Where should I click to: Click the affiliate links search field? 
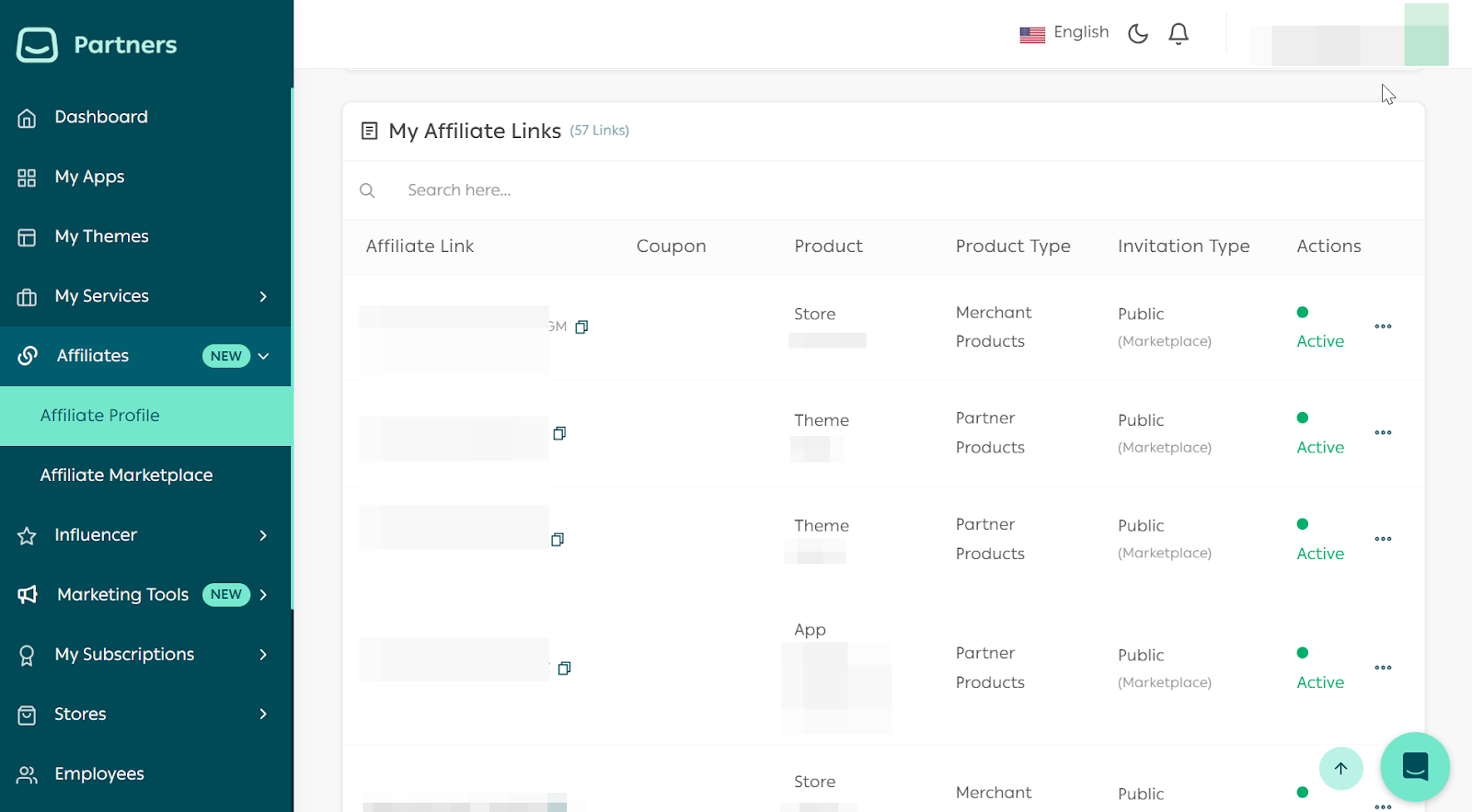[644, 190]
